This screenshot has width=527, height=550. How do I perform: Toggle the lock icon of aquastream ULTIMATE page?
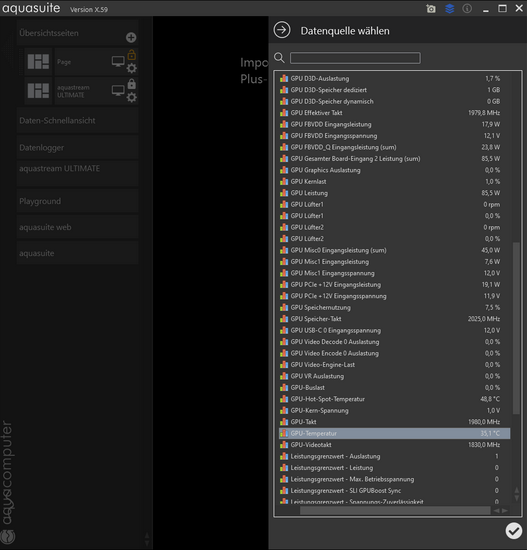point(132,84)
